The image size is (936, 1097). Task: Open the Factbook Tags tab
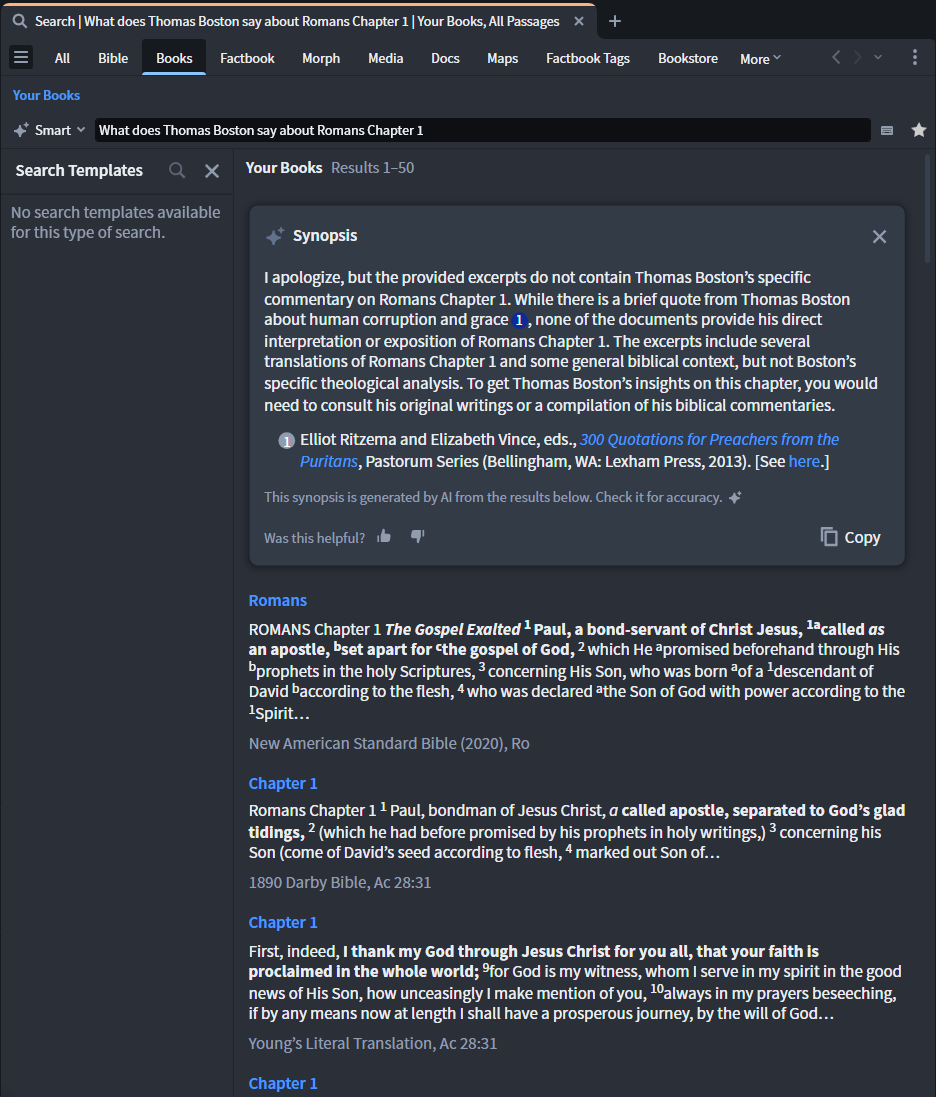(588, 58)
